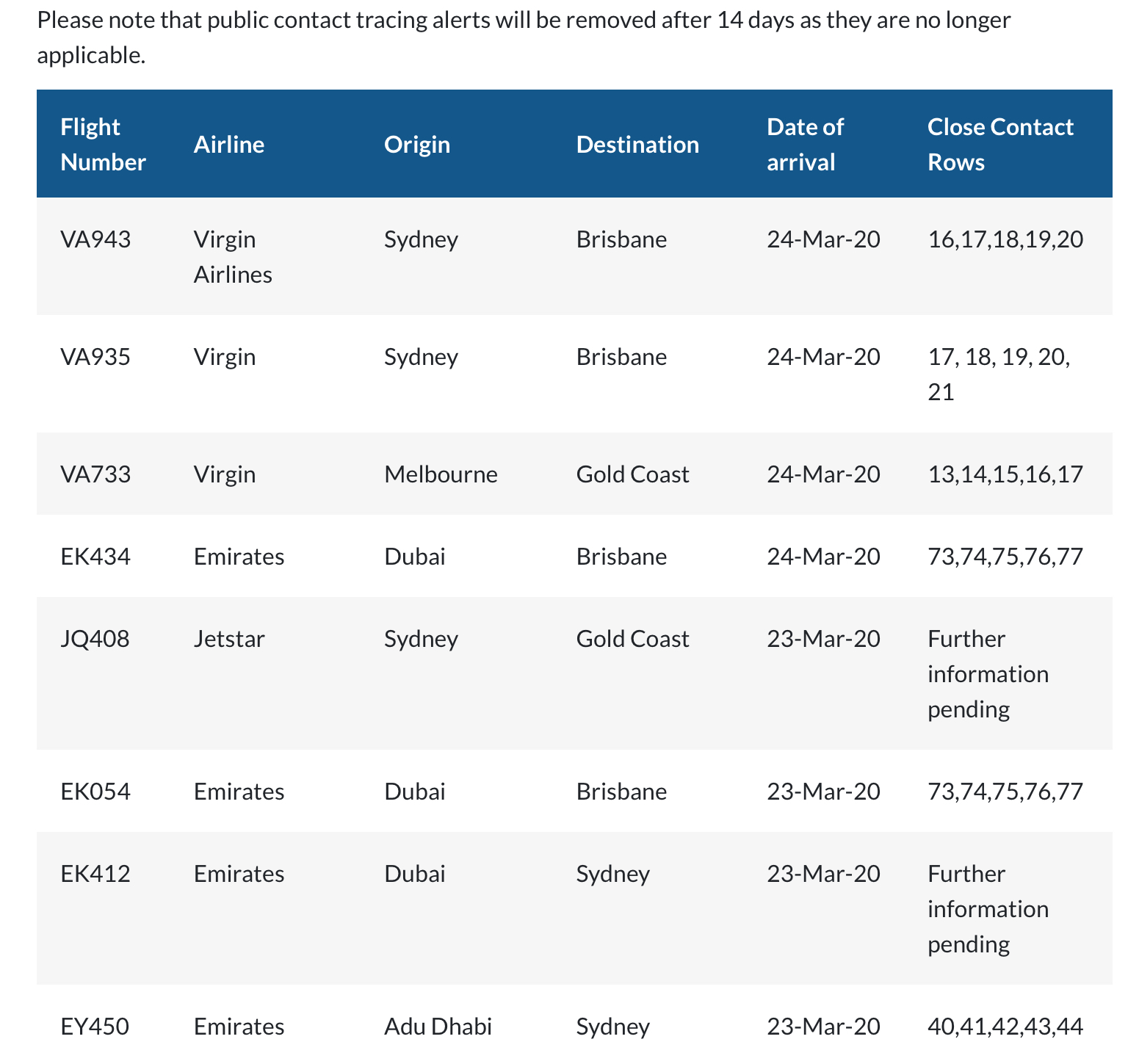Click the Virgin Airlines cell
This screenshot has width=1128, height=1064.
point(233,257)
